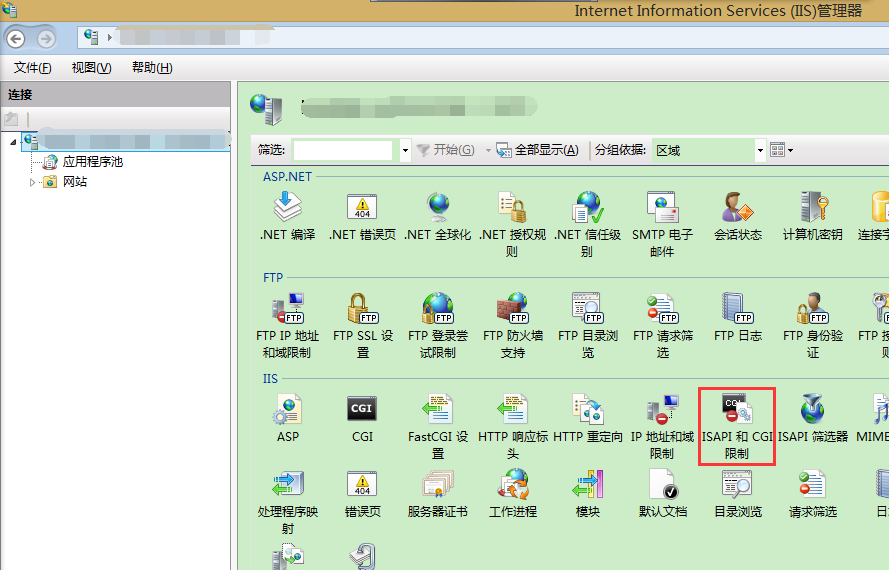Open ISAPI 和 CGI 限制

(x=737, y=427)
